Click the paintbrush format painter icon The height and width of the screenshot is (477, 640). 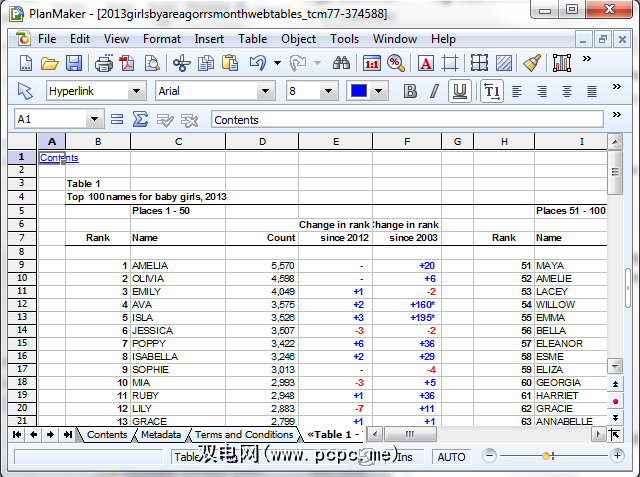[532, 63]
